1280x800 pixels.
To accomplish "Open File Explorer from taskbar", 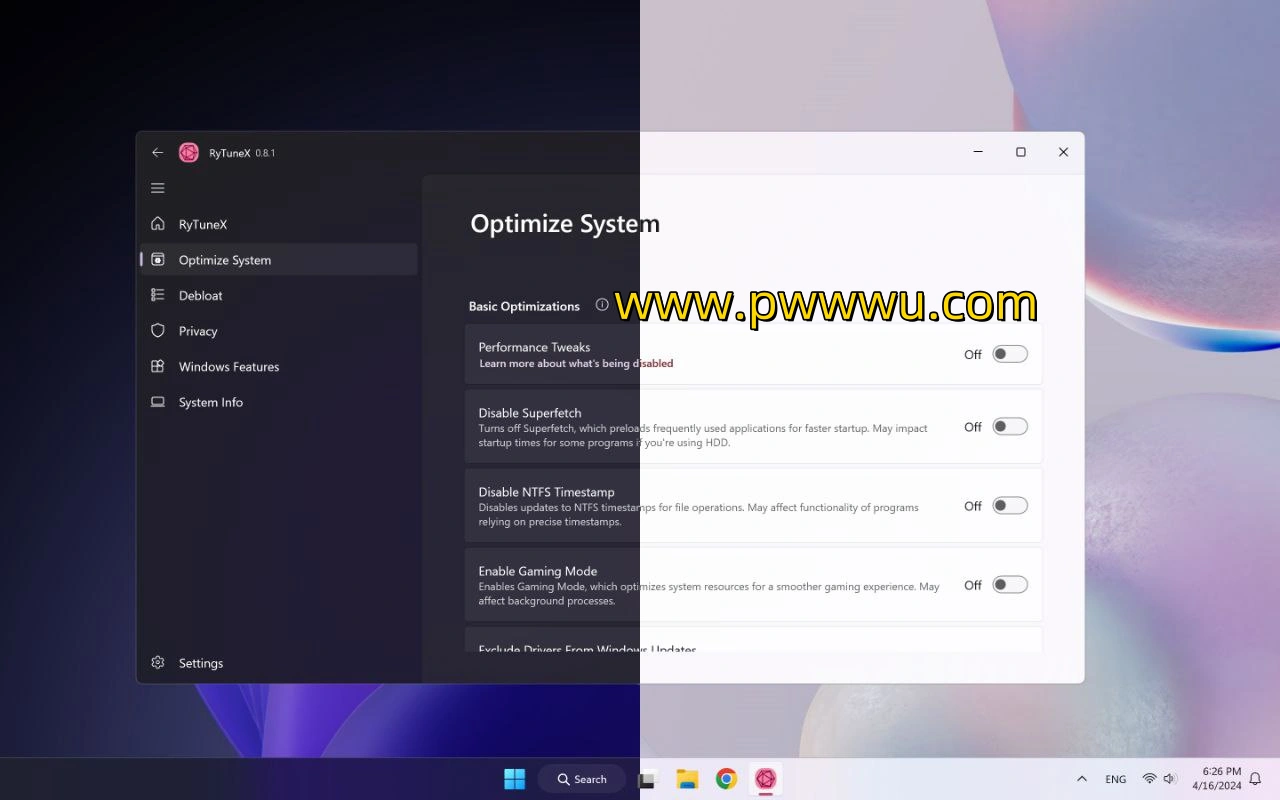I will pos(687,779).
